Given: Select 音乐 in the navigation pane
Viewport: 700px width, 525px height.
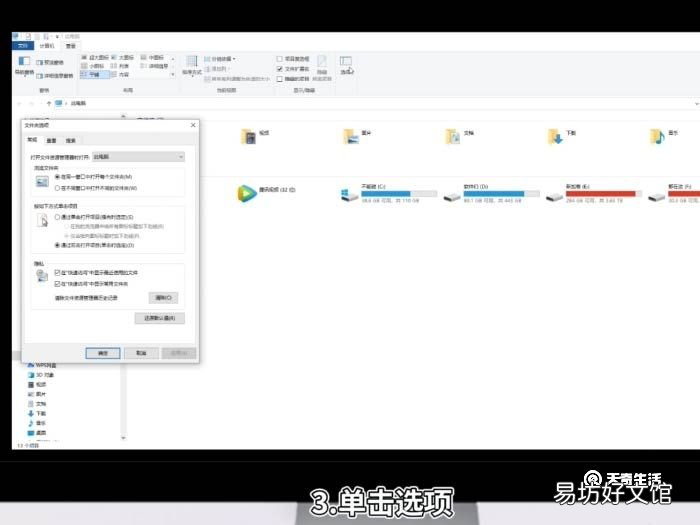Looking at the screenshot, I should click(x=37, y=423).
